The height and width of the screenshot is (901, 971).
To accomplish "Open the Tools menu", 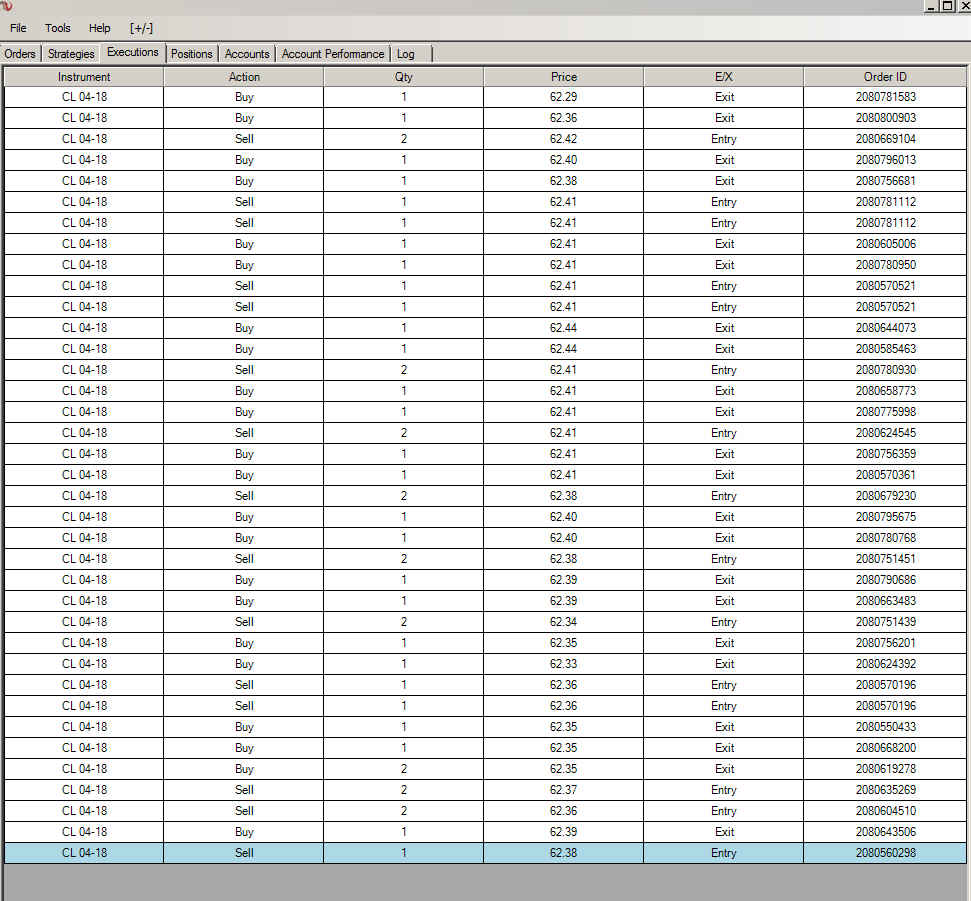I will 58,28.
